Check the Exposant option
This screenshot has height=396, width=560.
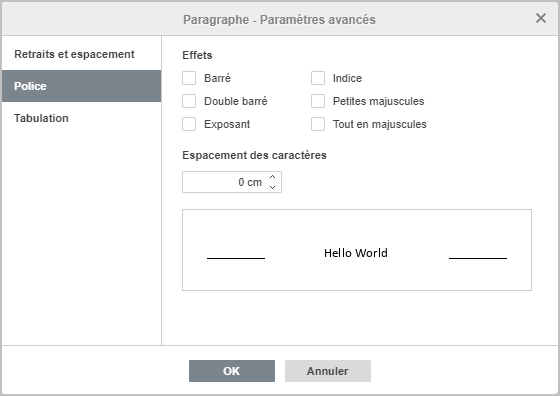[x=189, y=124]
